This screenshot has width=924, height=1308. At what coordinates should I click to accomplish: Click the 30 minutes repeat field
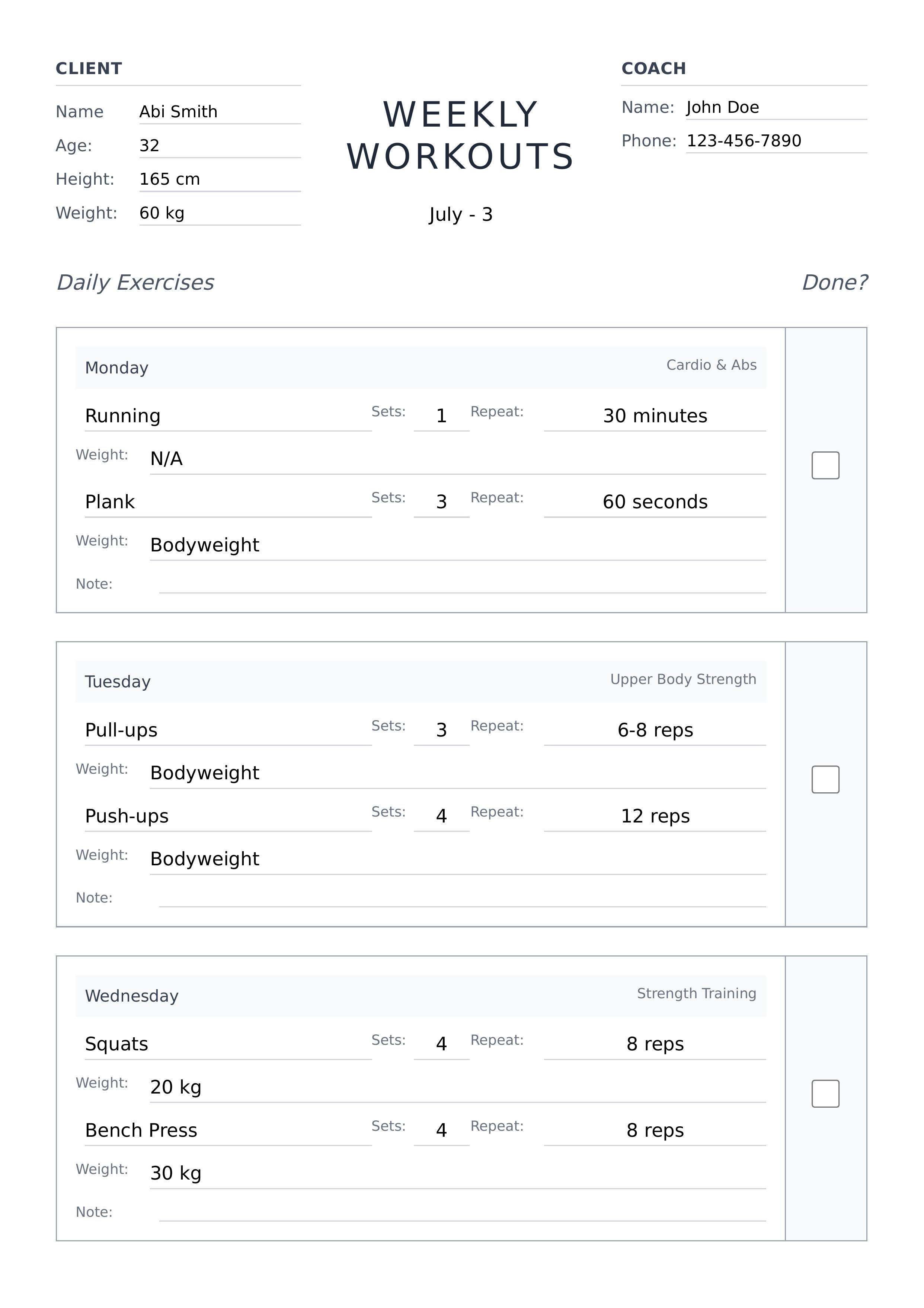pyautogui.click(x=655, y=416)
